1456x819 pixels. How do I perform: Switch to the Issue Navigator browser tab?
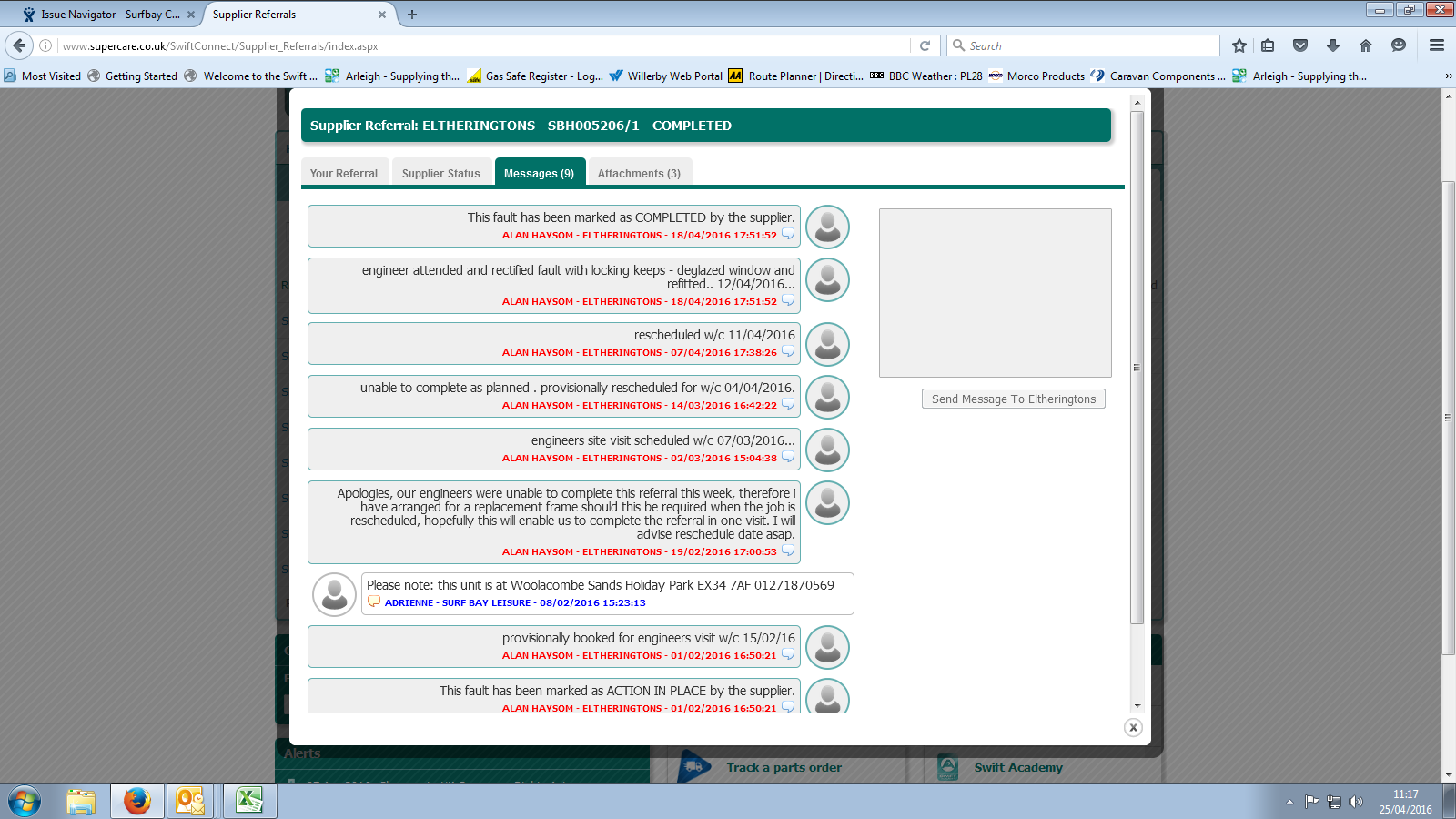[109, 15]
